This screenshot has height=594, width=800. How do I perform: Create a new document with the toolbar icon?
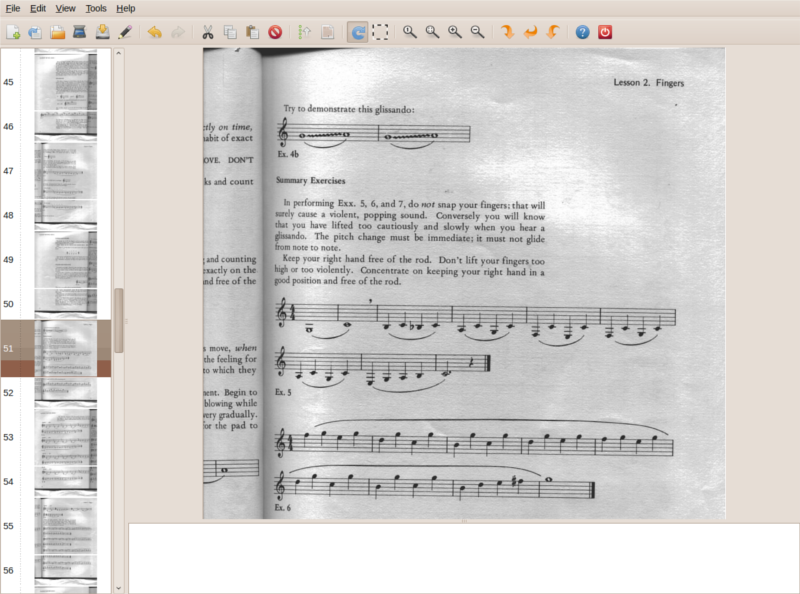point(14,32)
